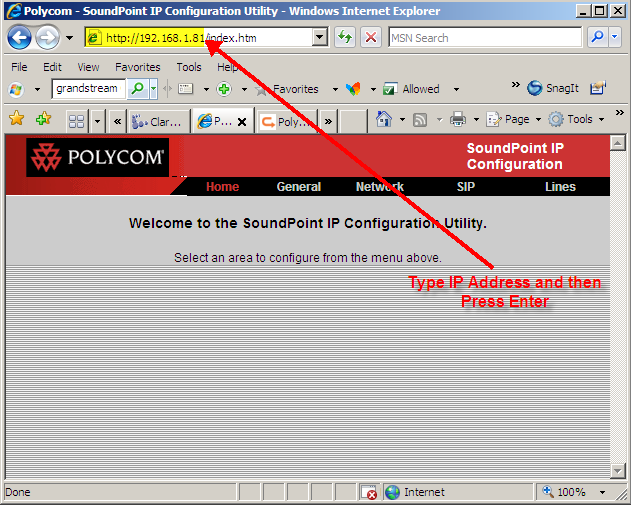This screenshot has width=631, height=505.
Task: Click the blocked pop-up status icon
Action: point(369,493)
